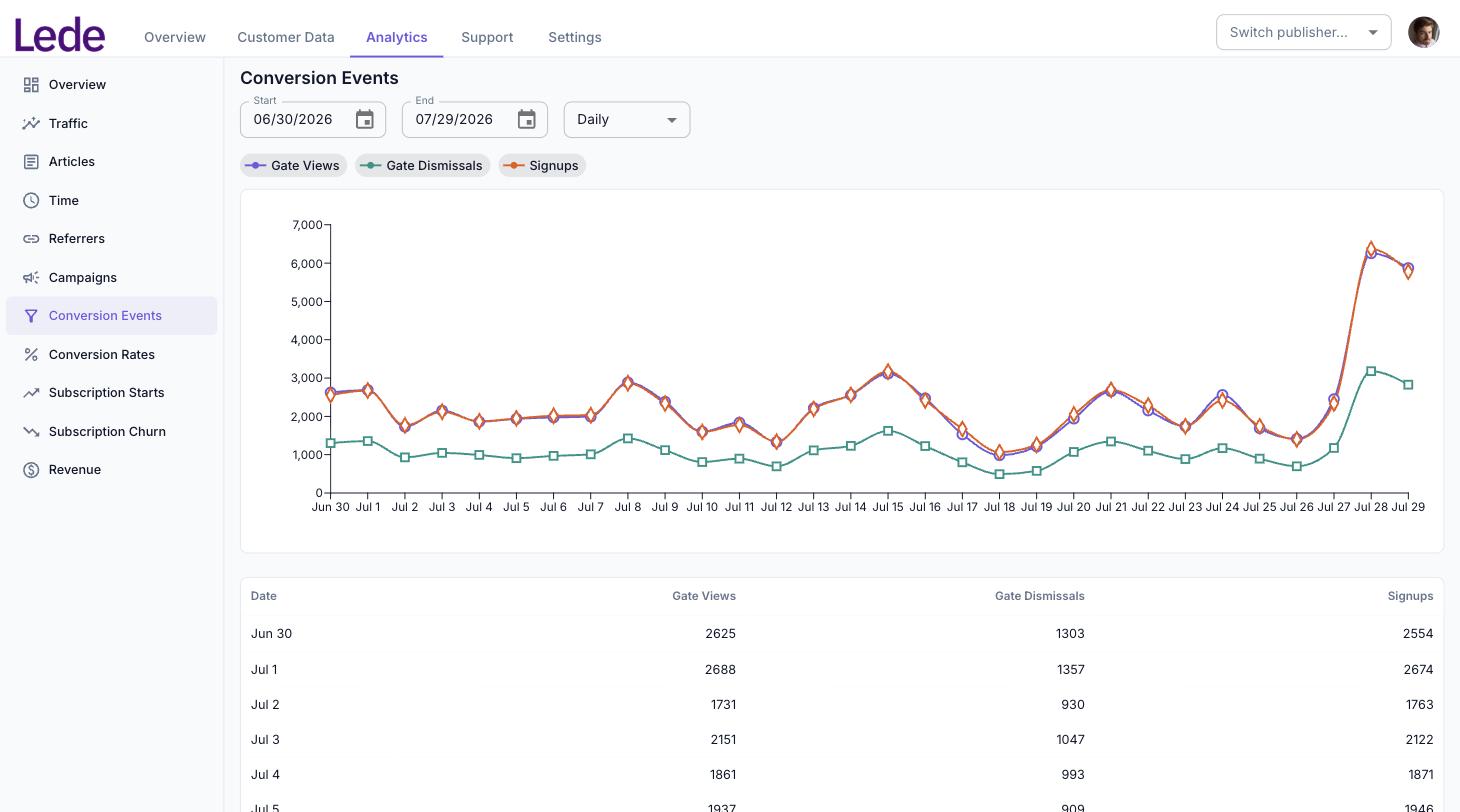Toggle the Signups series chip

[x=542, y=166]
